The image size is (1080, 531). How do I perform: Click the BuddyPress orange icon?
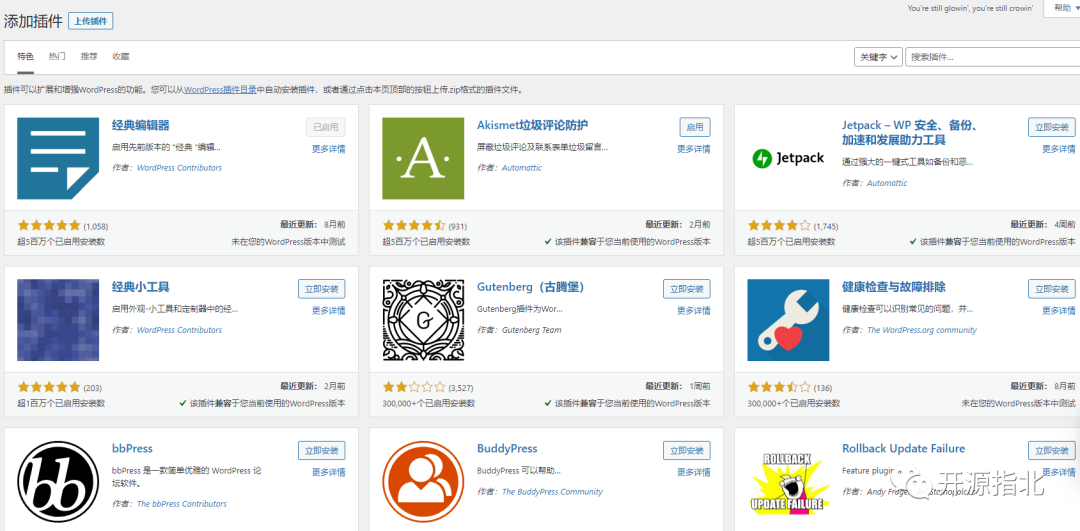423,482
